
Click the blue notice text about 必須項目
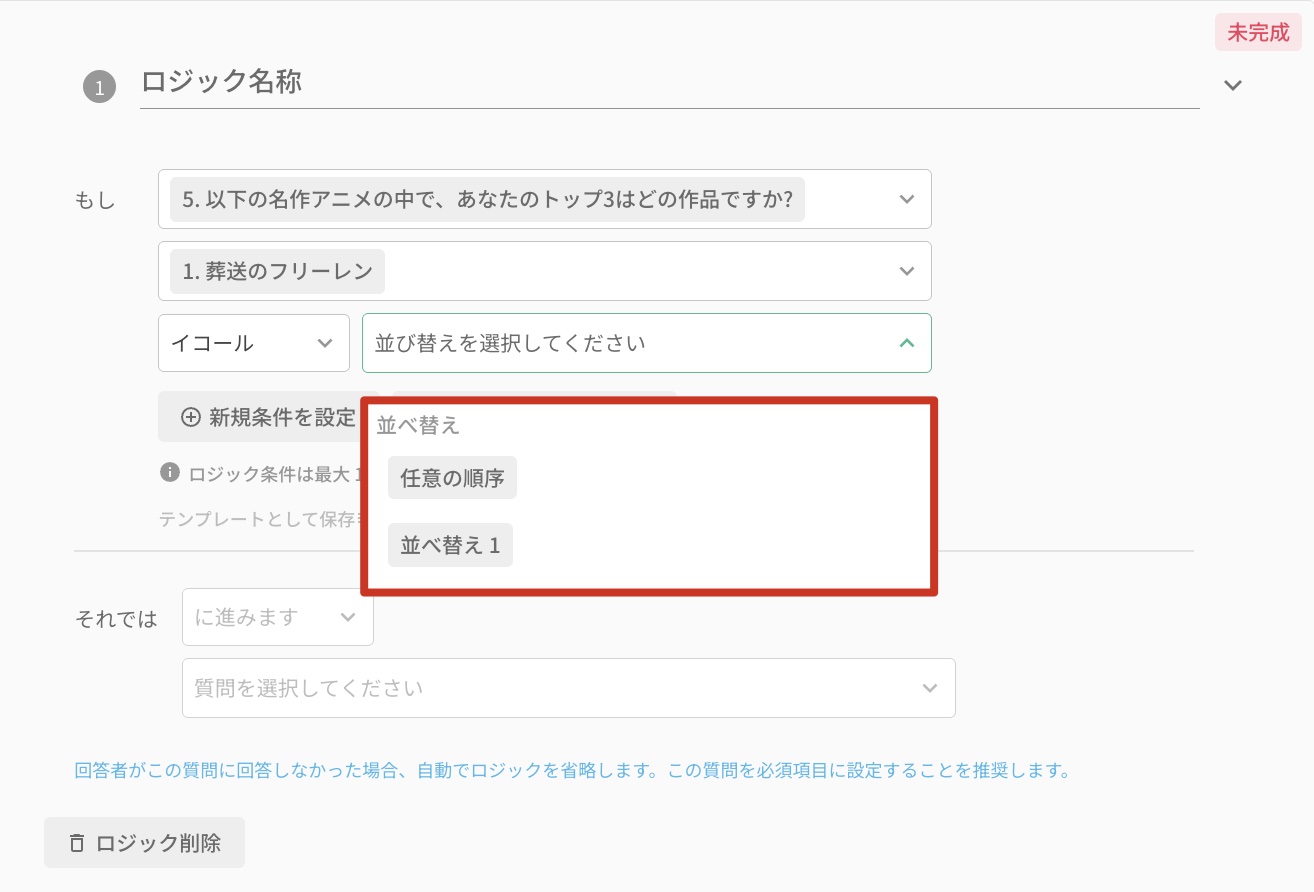pyautogui.click(x=573, y=771)
